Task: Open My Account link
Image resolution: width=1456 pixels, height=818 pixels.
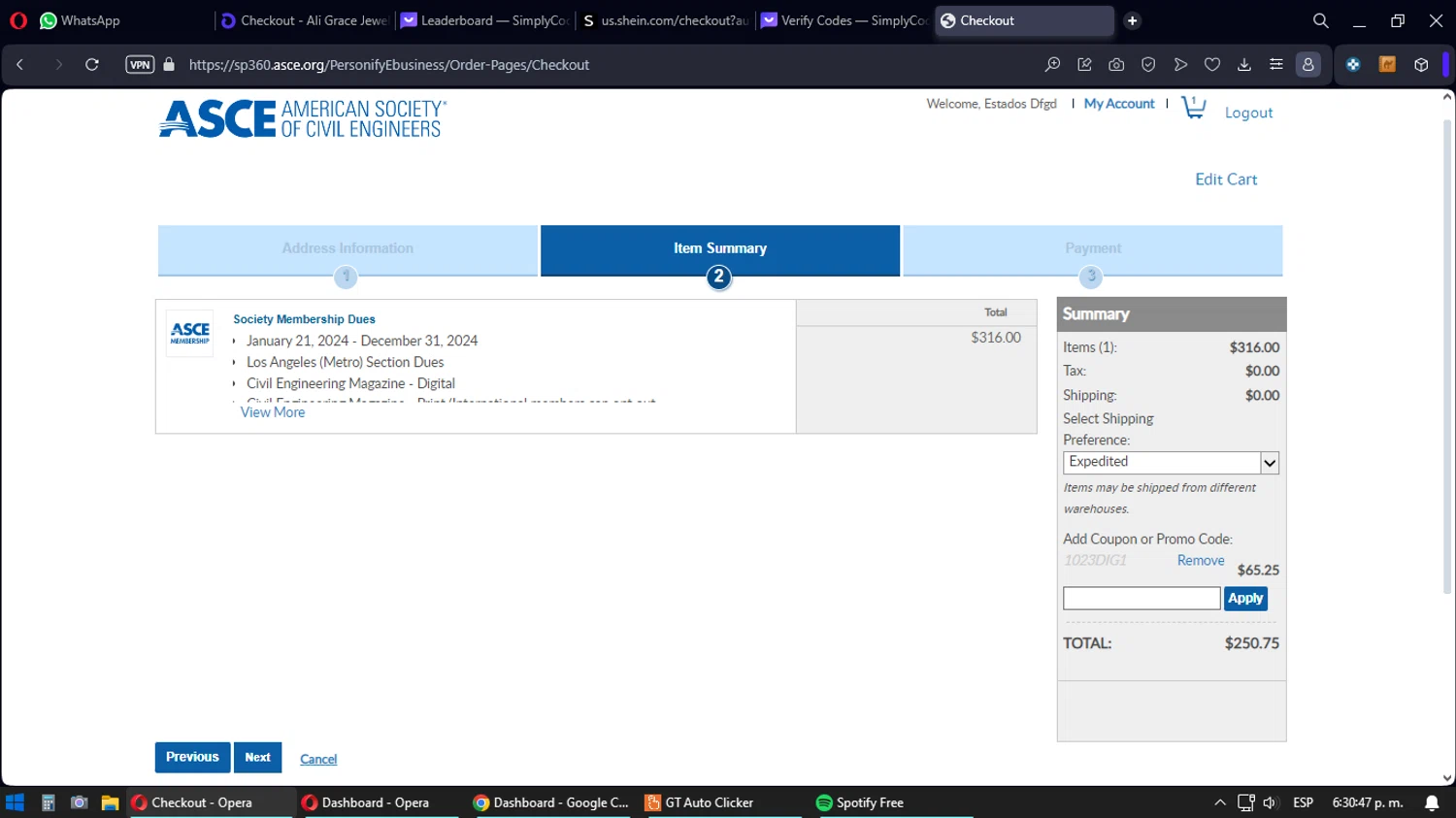Action: [1119, 104]
